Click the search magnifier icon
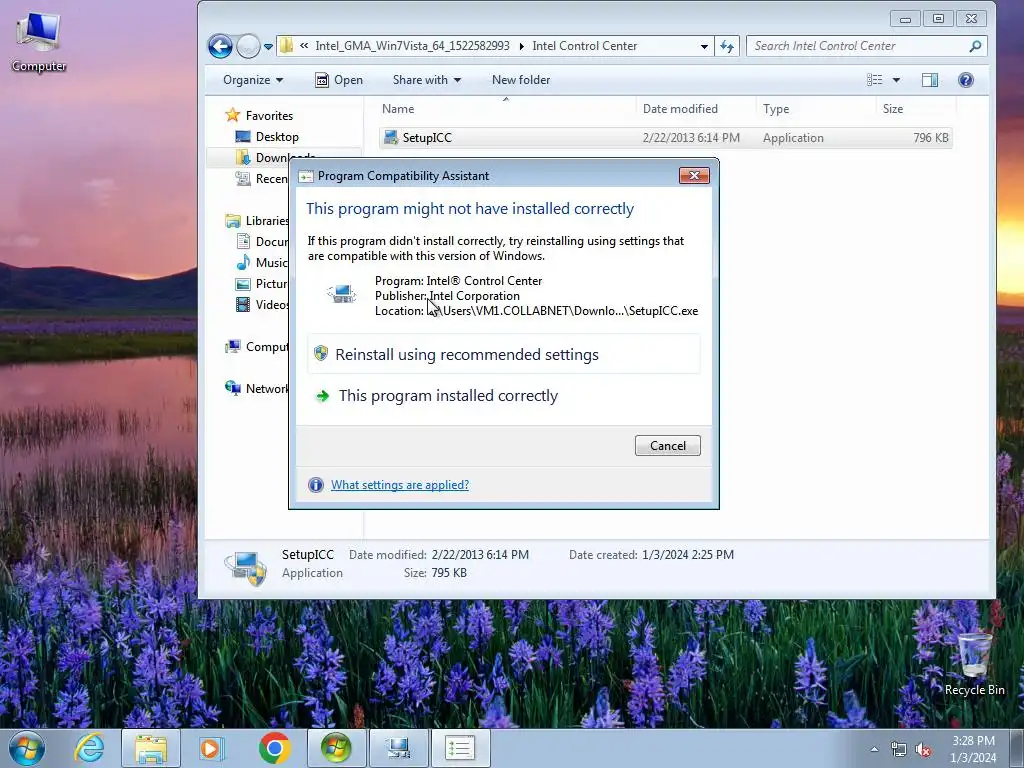The image size is (1024, 768). [975, 46]
